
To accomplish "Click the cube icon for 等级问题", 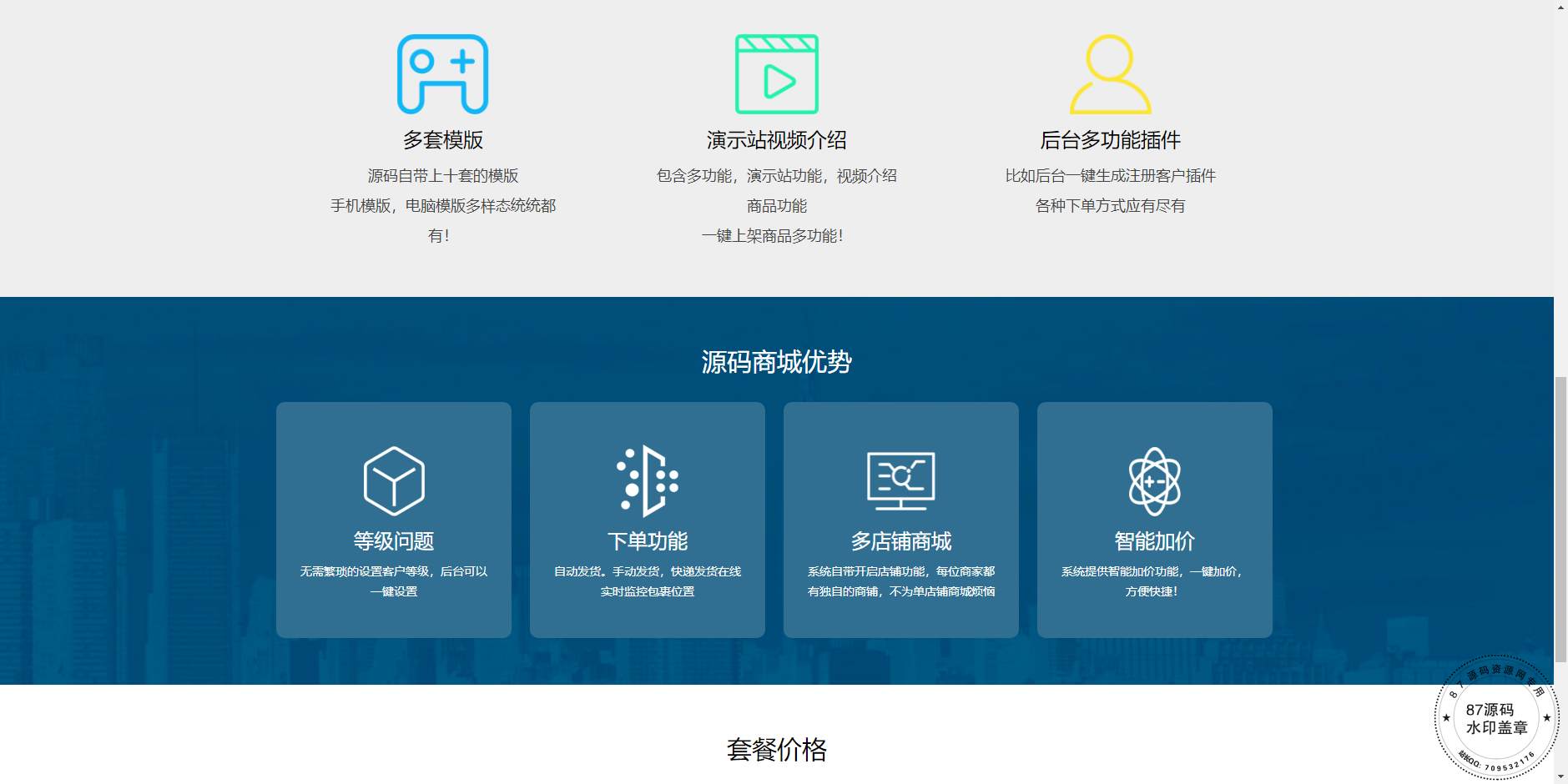I will [x=394, y=481].
